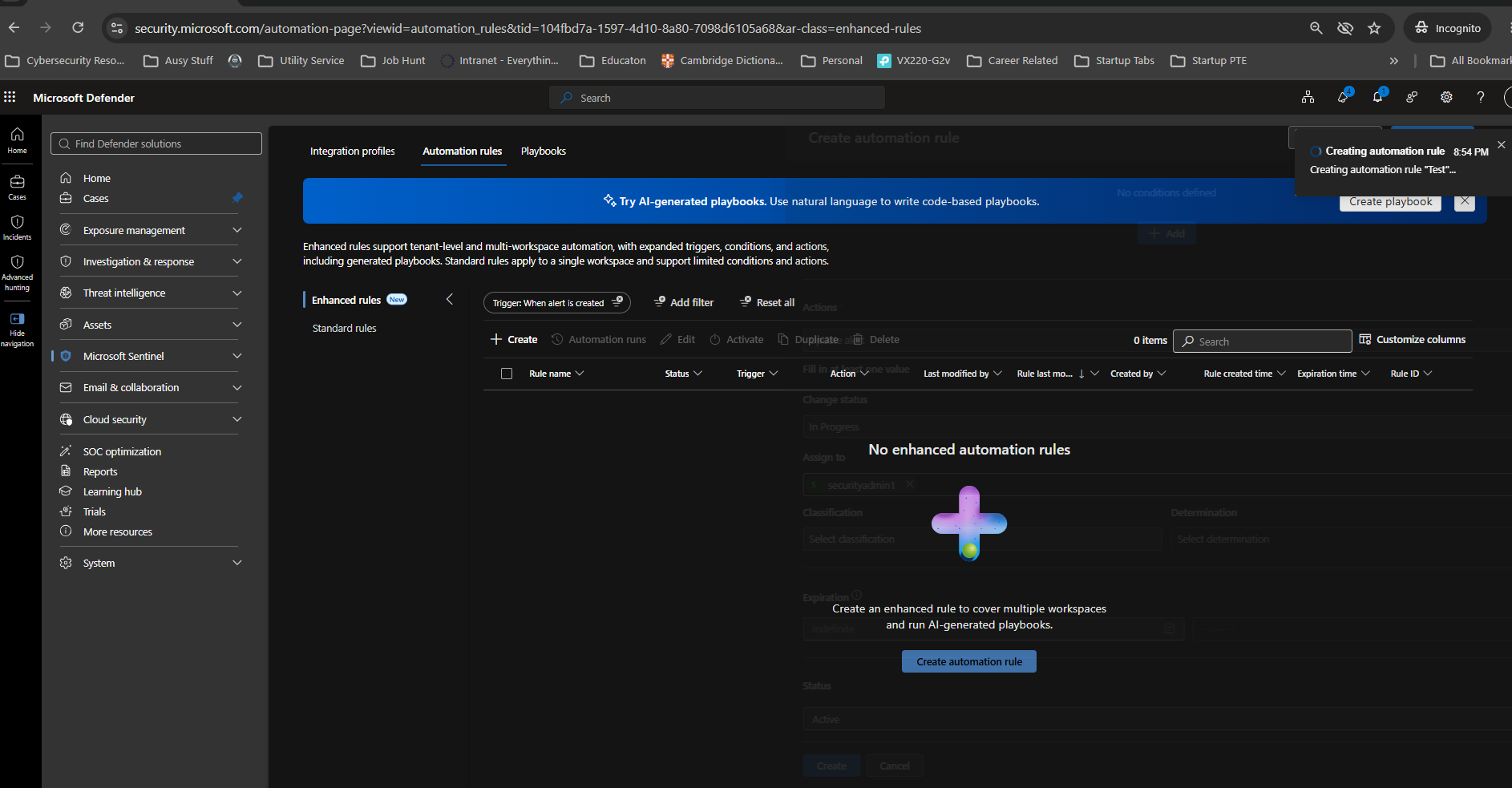Click Add filter icon button
This screenshot has height=788, width=1512.
(684, 302)
